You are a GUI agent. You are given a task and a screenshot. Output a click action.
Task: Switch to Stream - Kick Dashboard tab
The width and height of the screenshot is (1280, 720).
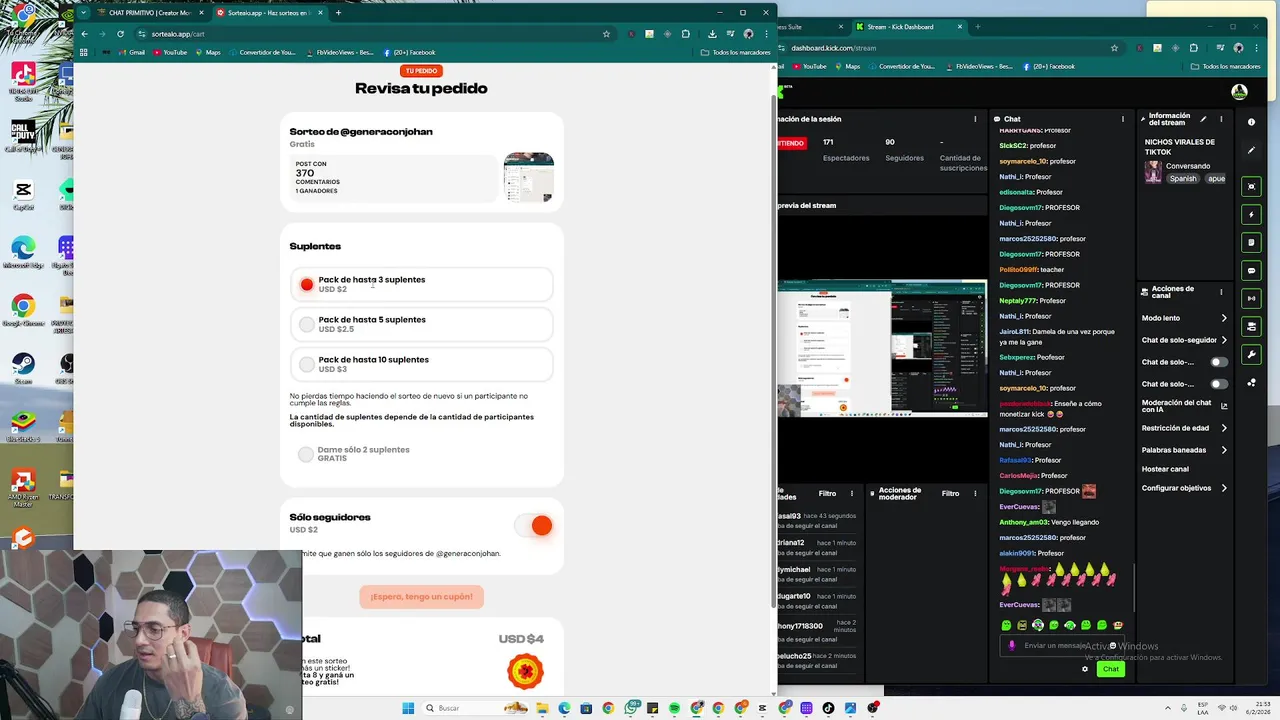point(907,26)
